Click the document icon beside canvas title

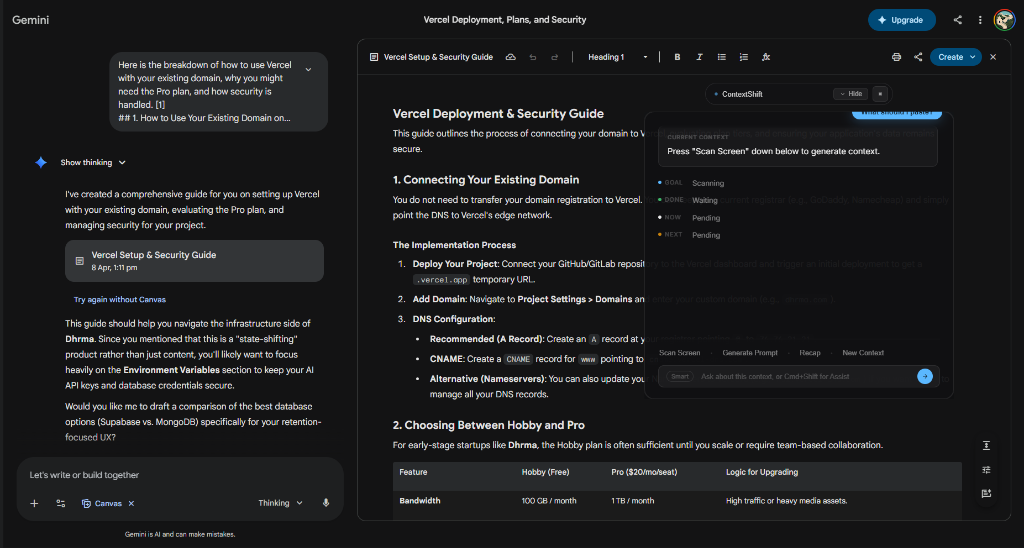coord(374,57)
